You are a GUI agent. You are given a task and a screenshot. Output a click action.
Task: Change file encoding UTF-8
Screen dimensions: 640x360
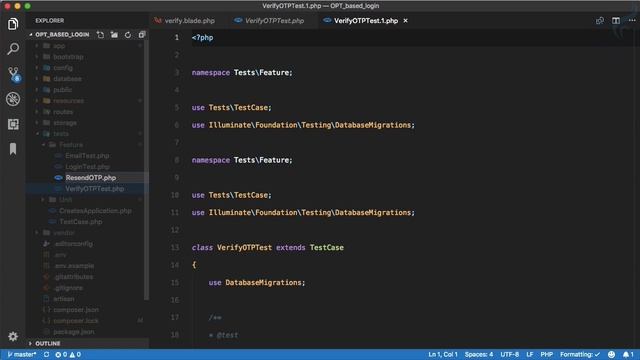click(509, 354)
